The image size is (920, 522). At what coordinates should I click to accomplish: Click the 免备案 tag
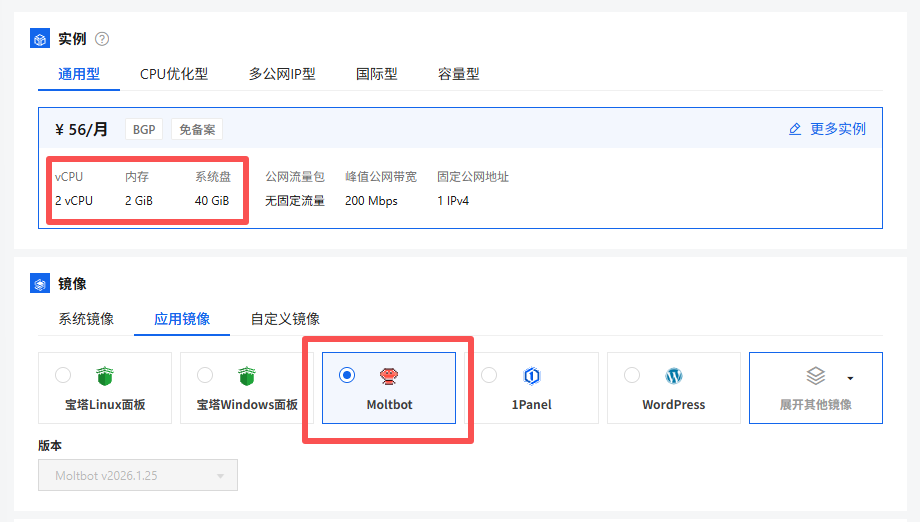[x=197, y=129]
